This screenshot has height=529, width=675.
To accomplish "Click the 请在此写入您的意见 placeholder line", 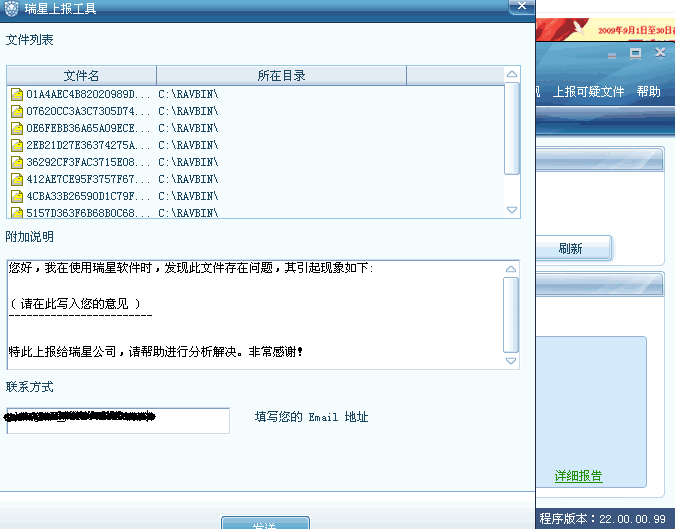I will pyautogui.click(x=75, y=304).
